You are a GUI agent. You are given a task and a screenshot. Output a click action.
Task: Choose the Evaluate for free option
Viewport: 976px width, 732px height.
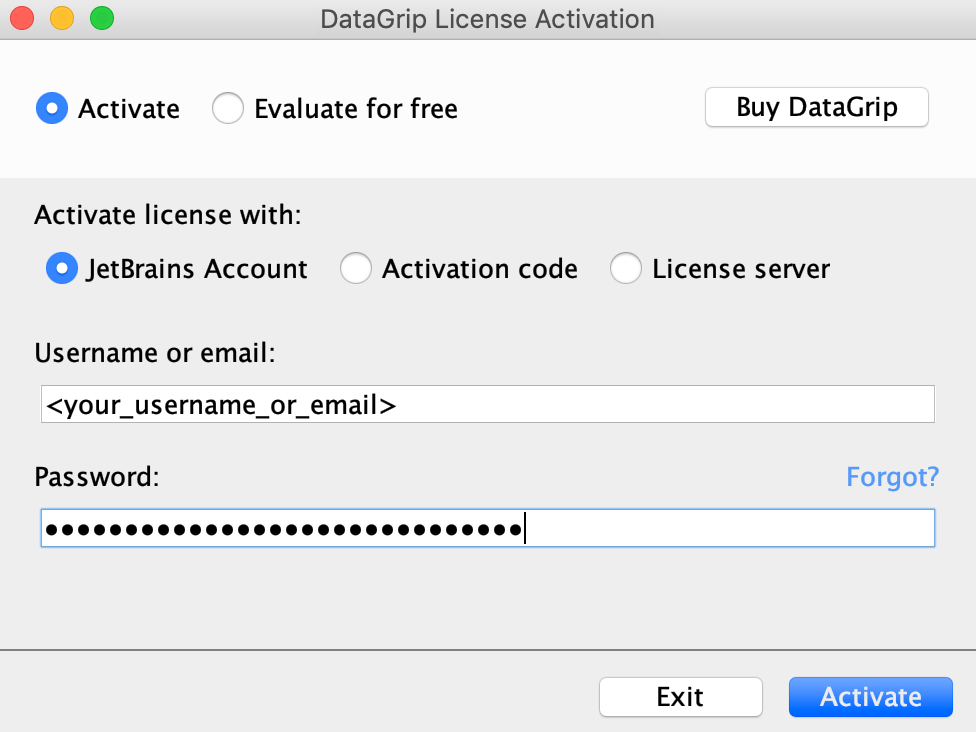[x=228, y=108]
